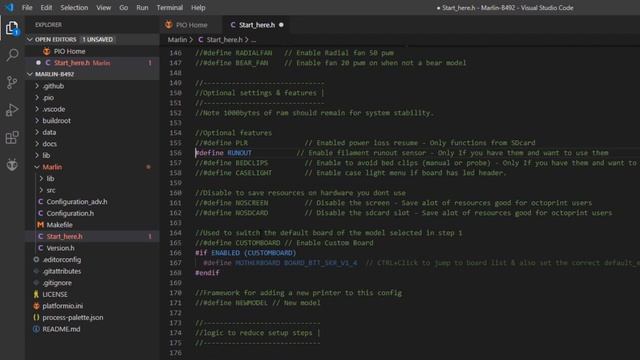Screen dimensions: 640x360
Task: Expand the .vscode folder
Action: coord(37,109)
